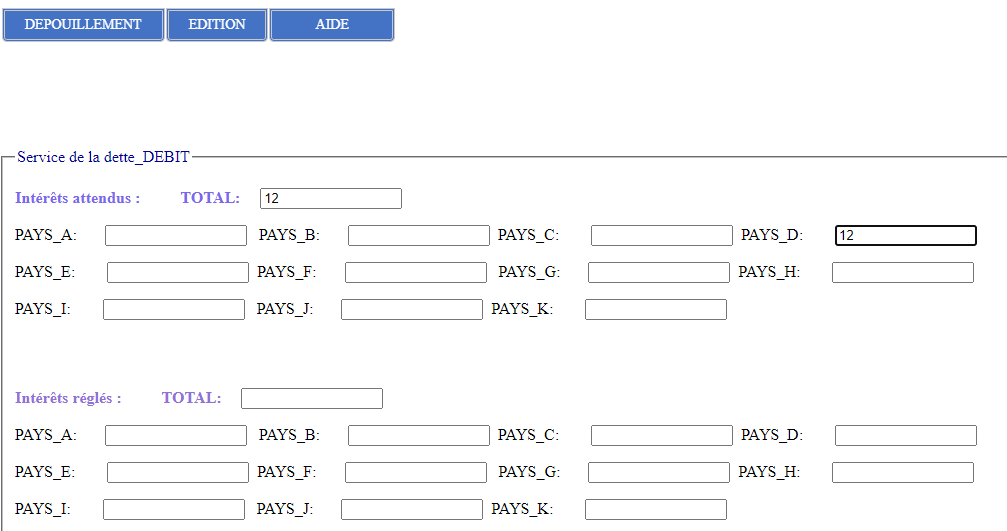Select PAYS_K field under Intérêts réglés
This screenshot has width=1007, height=531.
(x=655, y=510)
